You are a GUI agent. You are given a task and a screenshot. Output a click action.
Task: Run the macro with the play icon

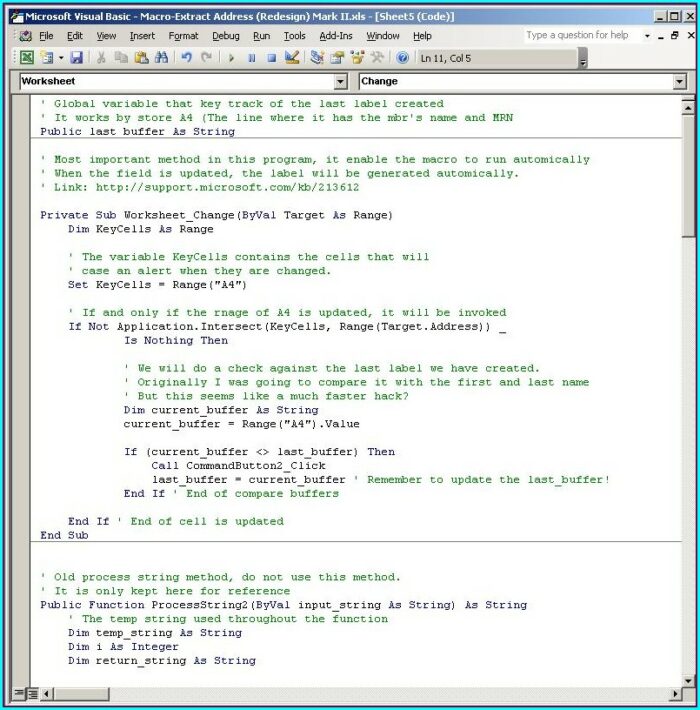[231, 58]
